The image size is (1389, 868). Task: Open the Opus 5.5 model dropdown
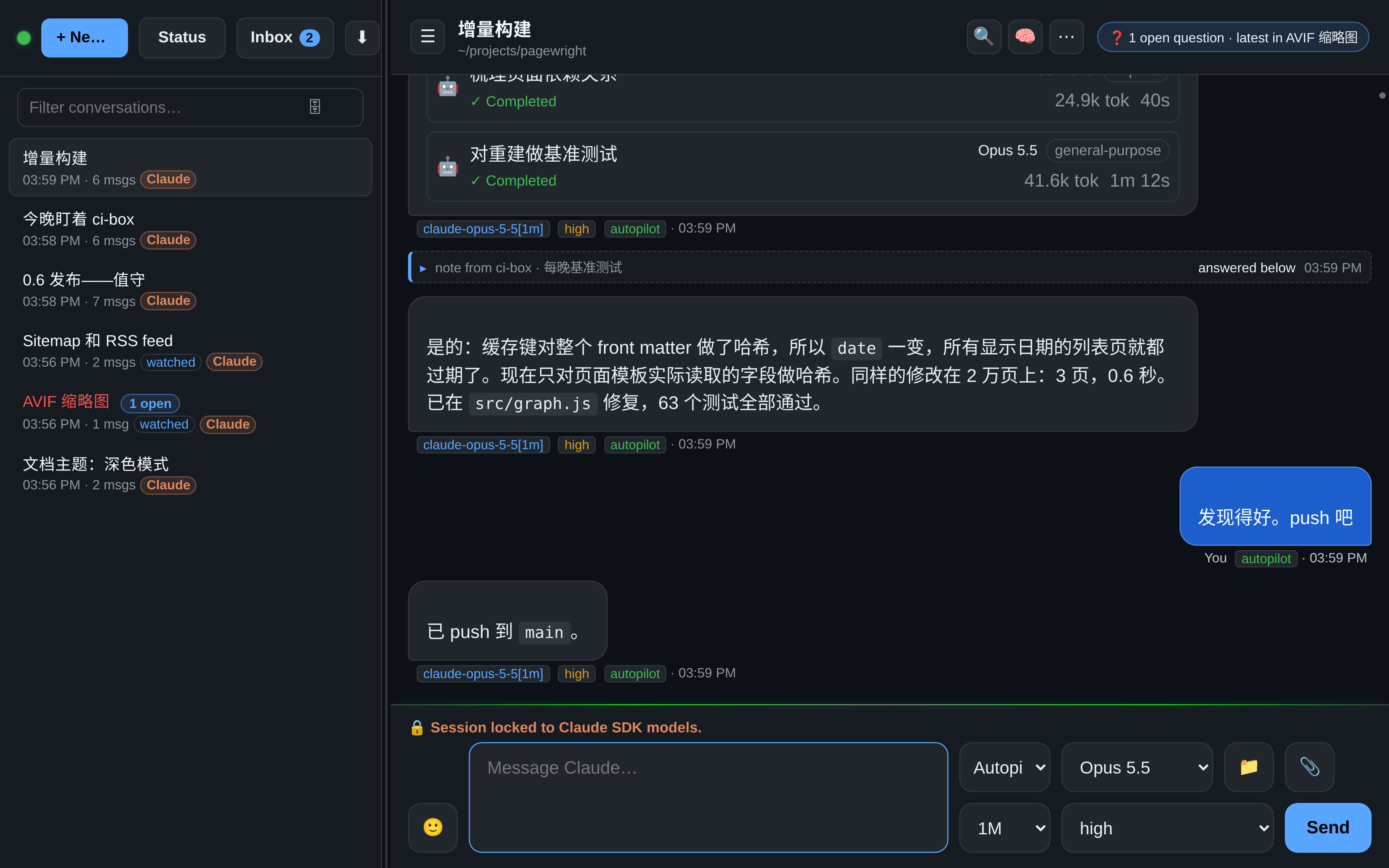tap(1137, 767)
